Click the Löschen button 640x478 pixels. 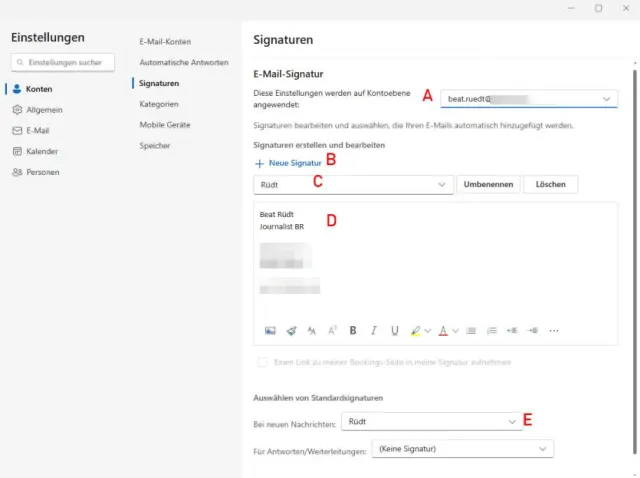click(x=551, y=185)
